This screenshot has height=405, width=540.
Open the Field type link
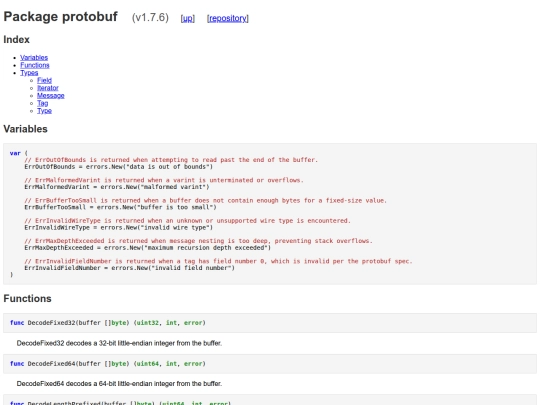44,80
